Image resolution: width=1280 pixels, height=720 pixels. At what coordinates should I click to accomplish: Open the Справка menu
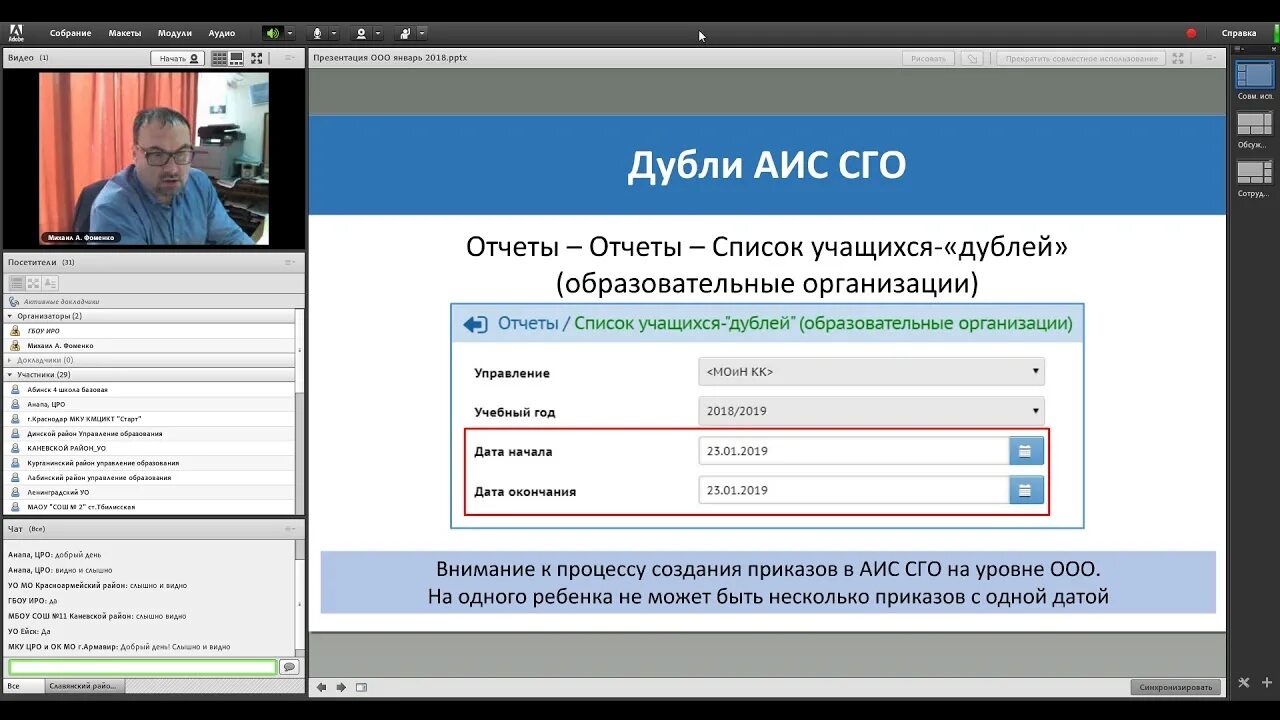pos(1239,33)
